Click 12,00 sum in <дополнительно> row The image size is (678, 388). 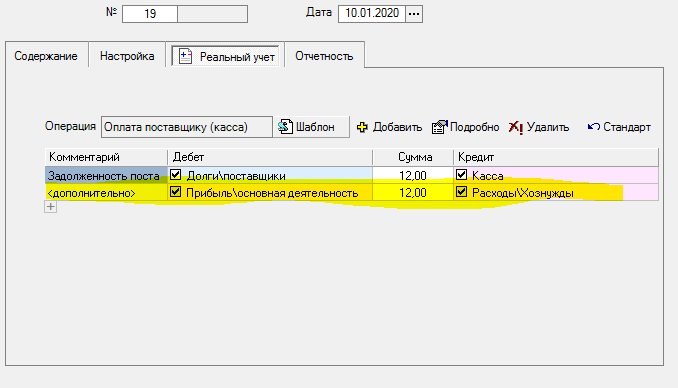click(x=413, y=192)
